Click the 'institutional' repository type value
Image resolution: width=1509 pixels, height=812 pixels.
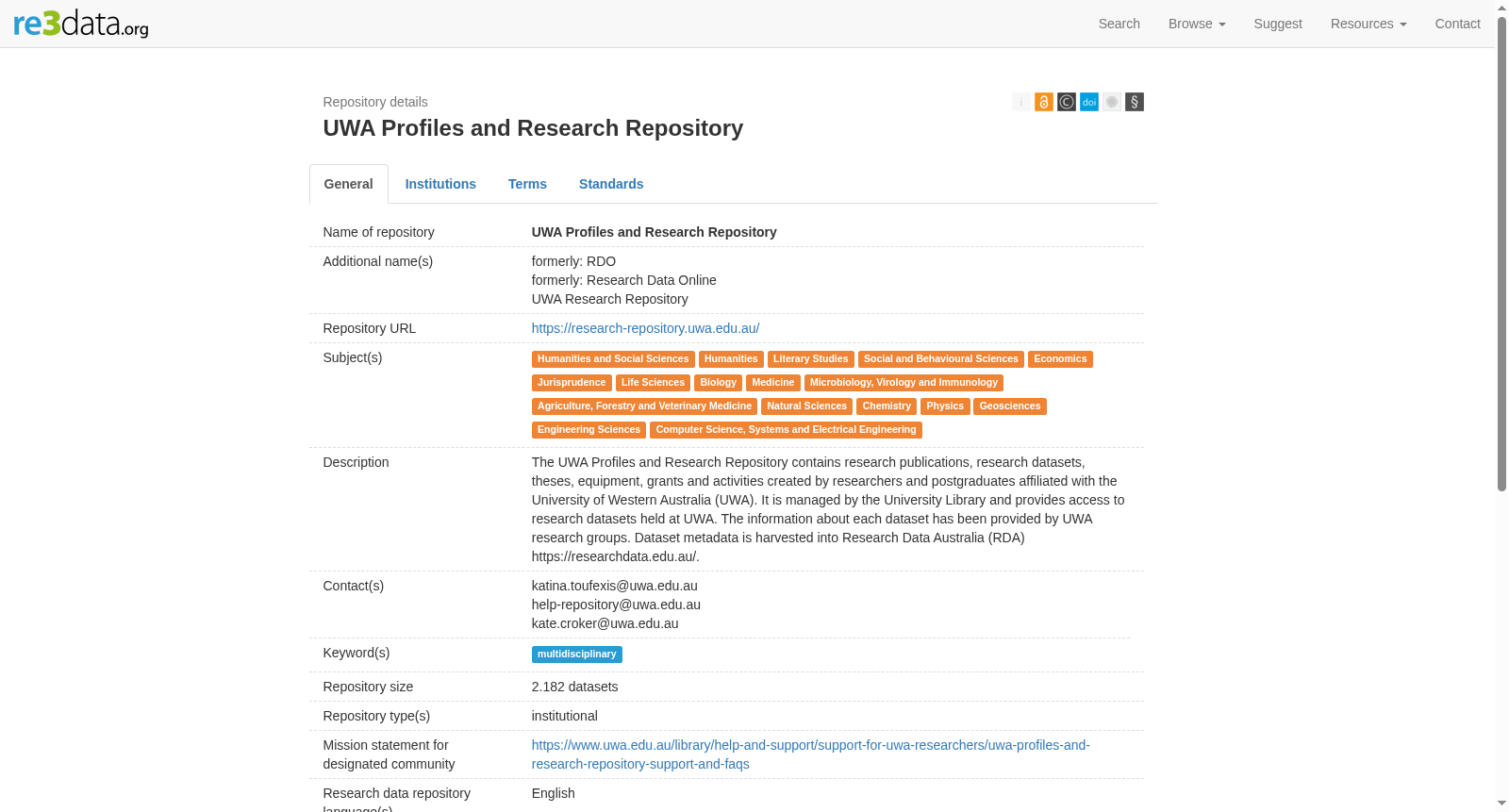[x=565, y=716]
